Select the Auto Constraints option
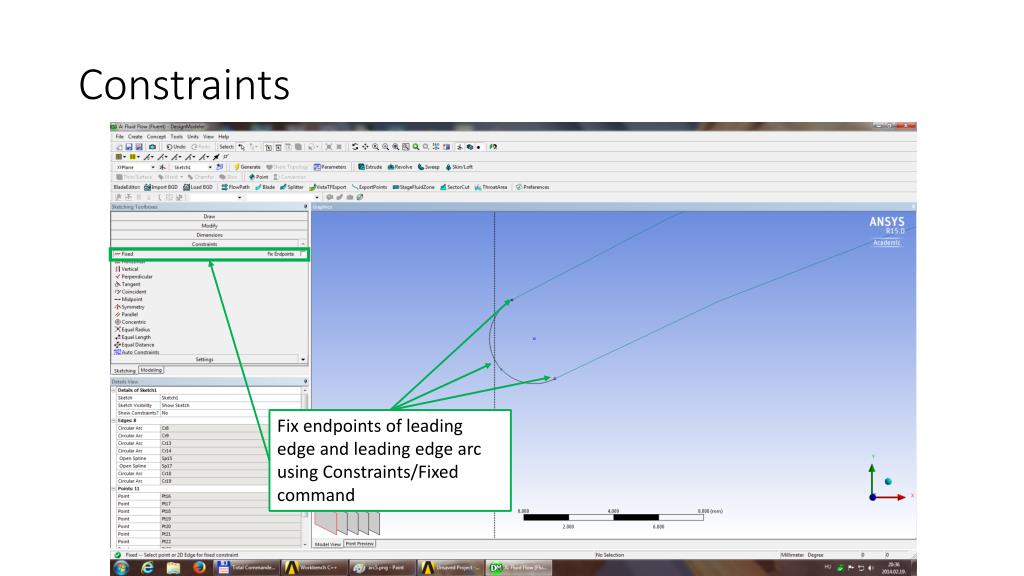 [x=136, y=352]
